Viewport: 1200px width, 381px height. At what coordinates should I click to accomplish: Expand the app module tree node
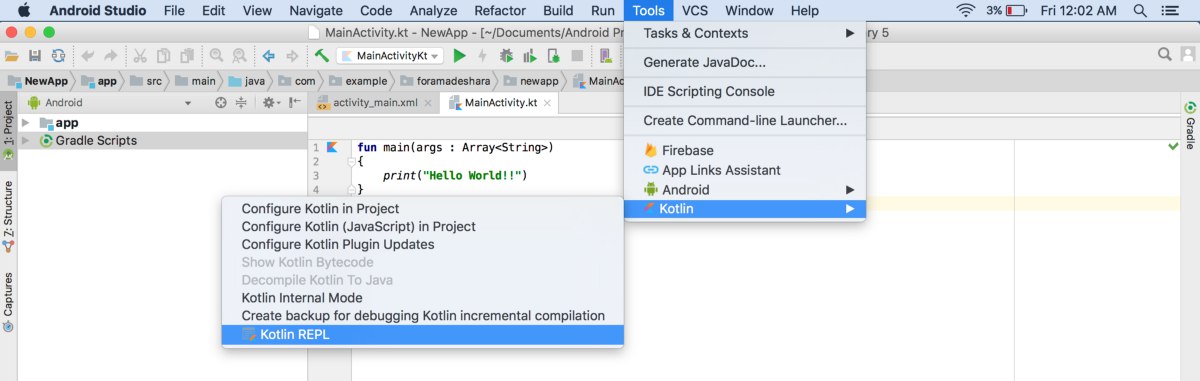(x=26, y=122)
